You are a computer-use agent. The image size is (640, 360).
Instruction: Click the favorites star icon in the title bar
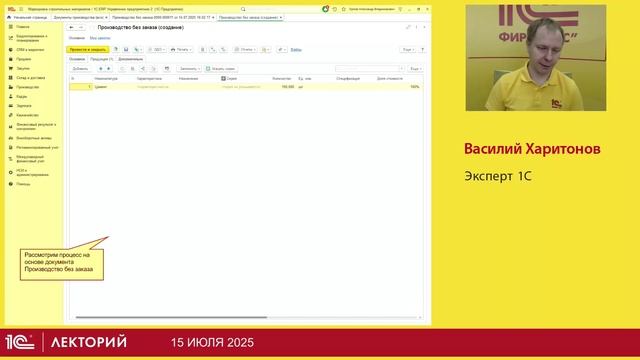344,9
